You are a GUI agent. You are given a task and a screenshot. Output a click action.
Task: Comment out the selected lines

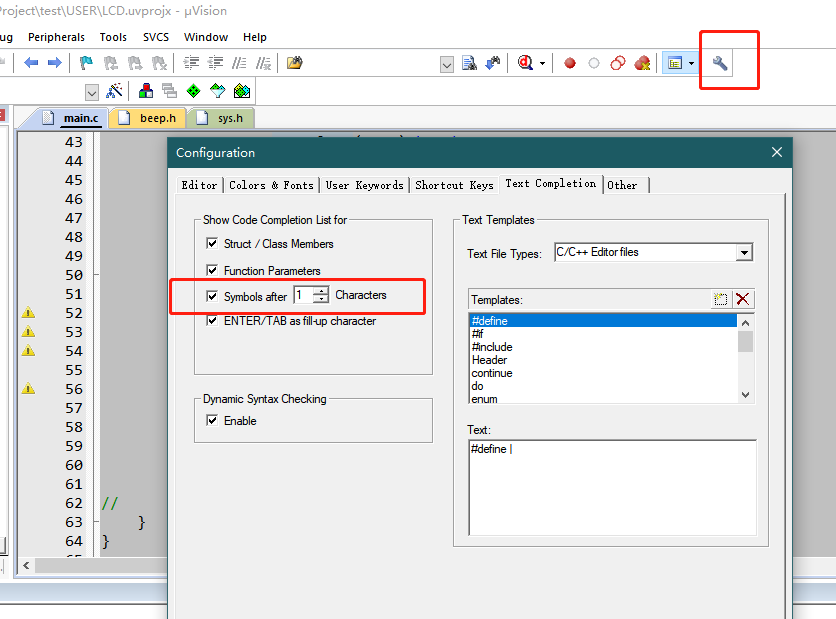pyautogui.click(x=239, y=63)
